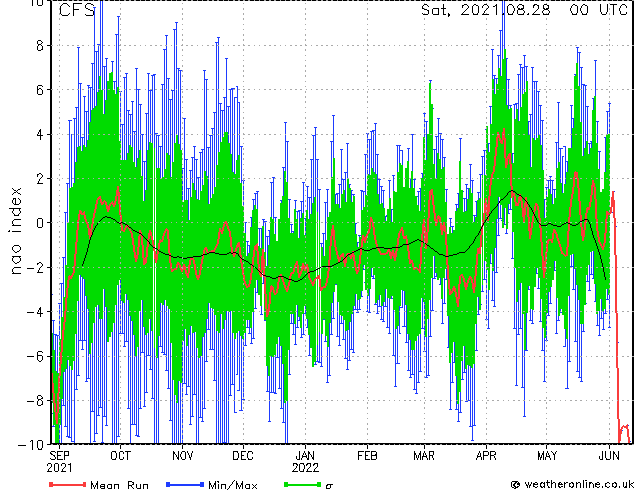Click the 'JAN' month axis label
Image resolution: width=634 pixels, height=490 pixels.
pyautogui.click(x=305, y=456)
